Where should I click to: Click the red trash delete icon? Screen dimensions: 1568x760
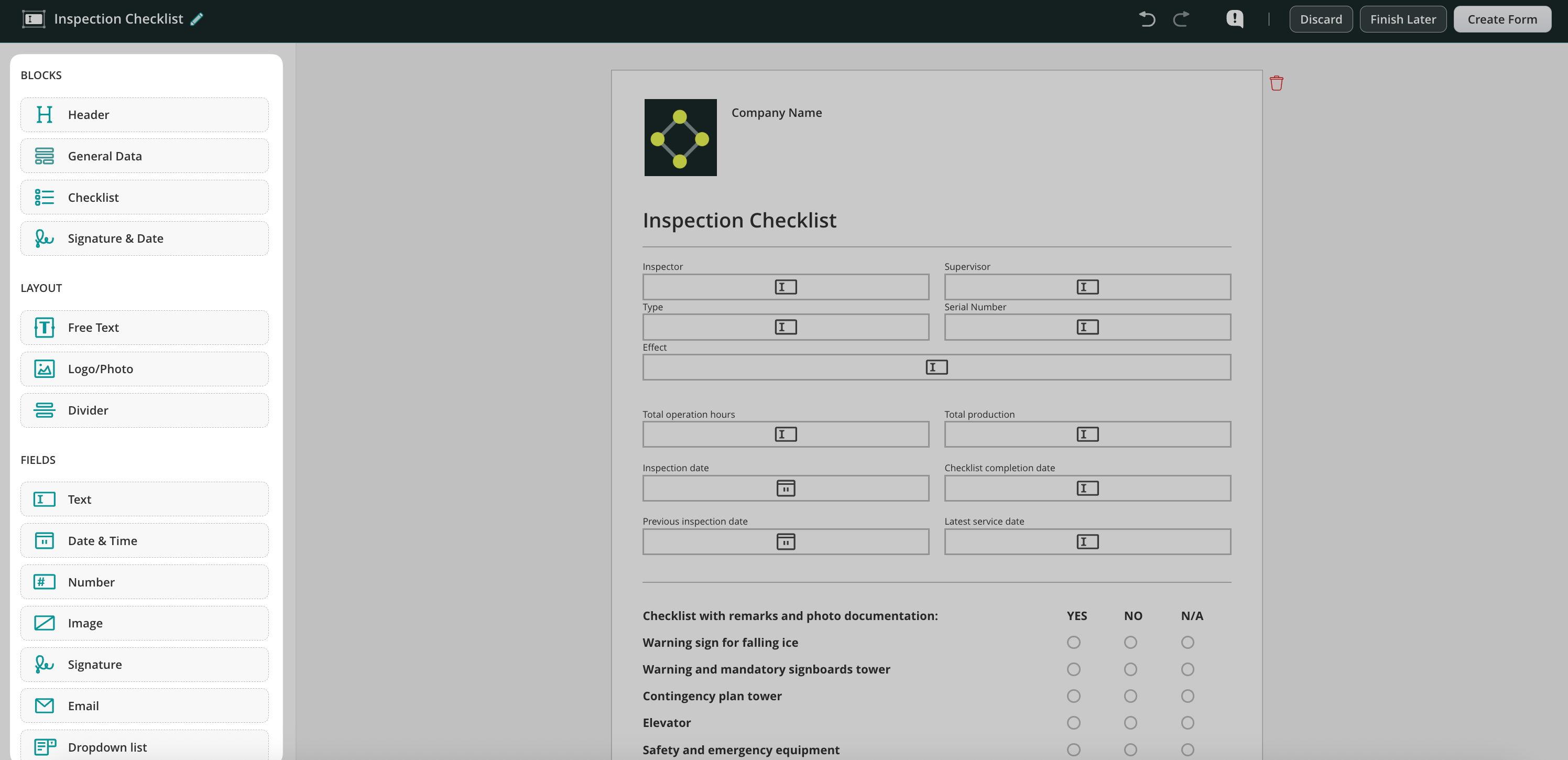[x=1277, y=83]
